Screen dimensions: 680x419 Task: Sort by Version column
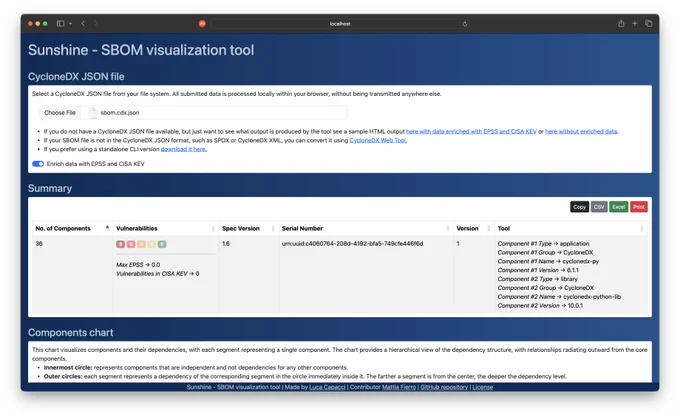(x=473, y=229)
